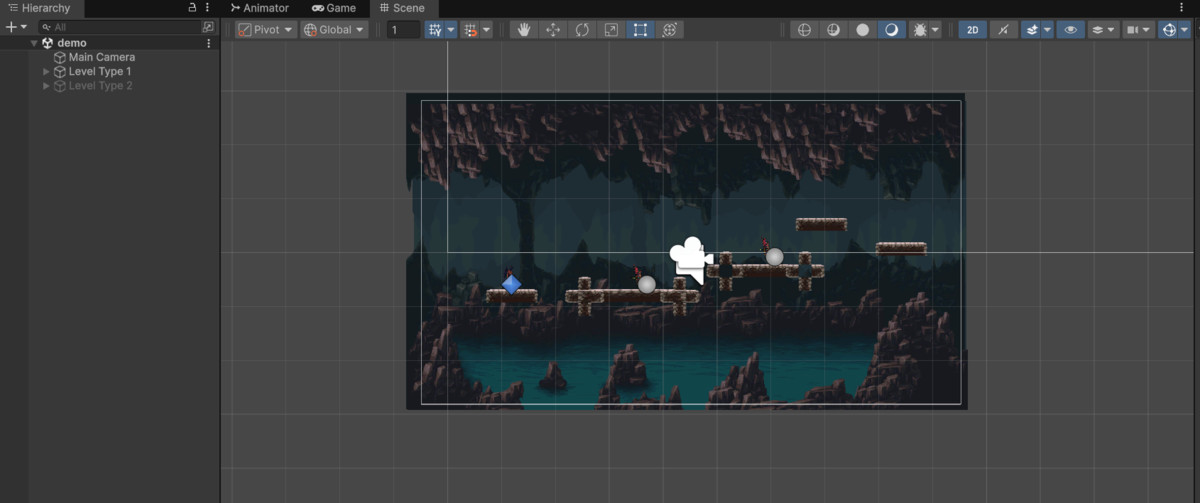Image resolution: width=1200 pixels, height=503 pixels.
Task: Open the Pivot dropdown
Action: coord(266,30)
